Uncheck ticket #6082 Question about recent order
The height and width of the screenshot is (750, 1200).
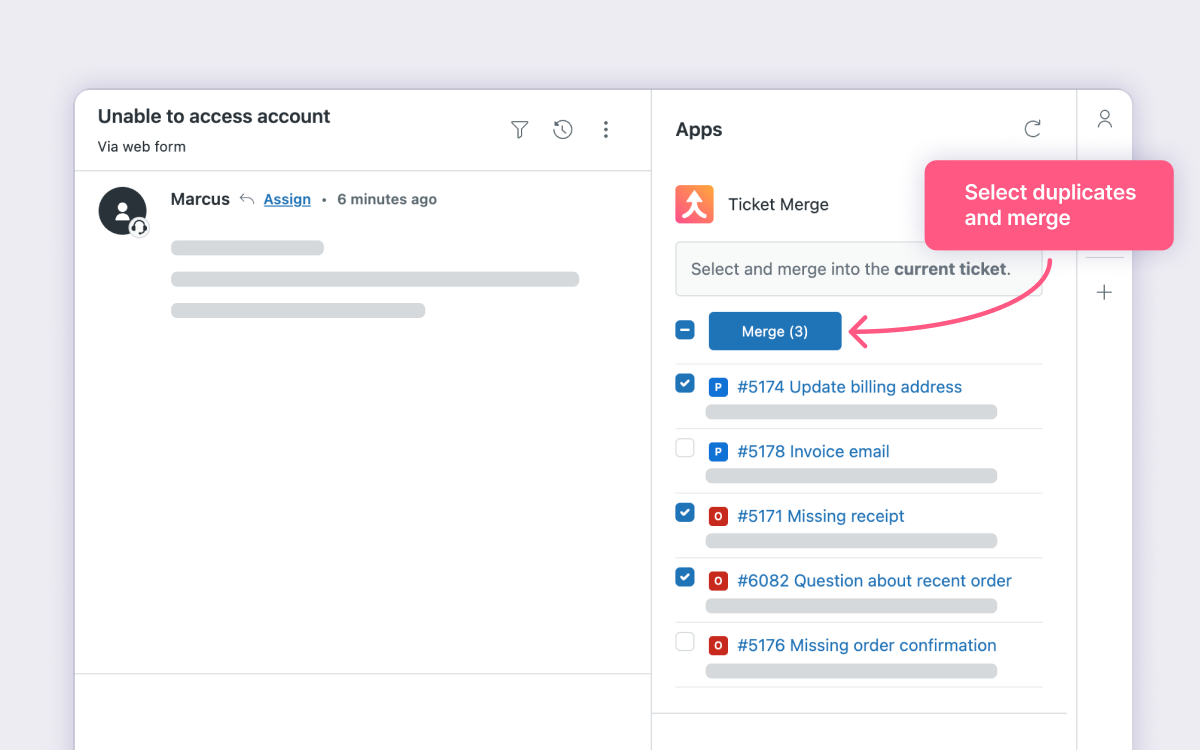pyautogui.click(x=685, y=577)
